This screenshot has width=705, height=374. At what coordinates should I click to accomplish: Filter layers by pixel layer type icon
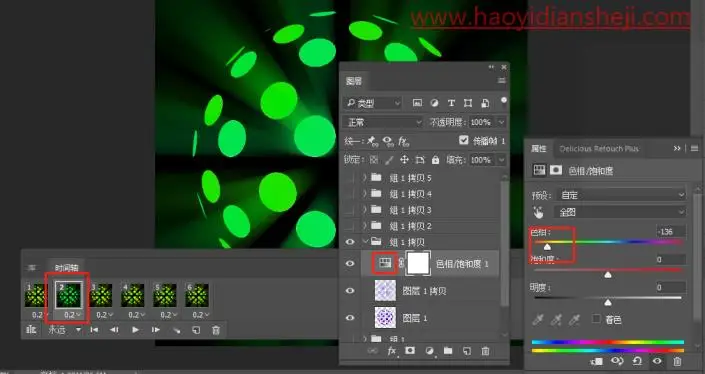(x=417, y=103)
